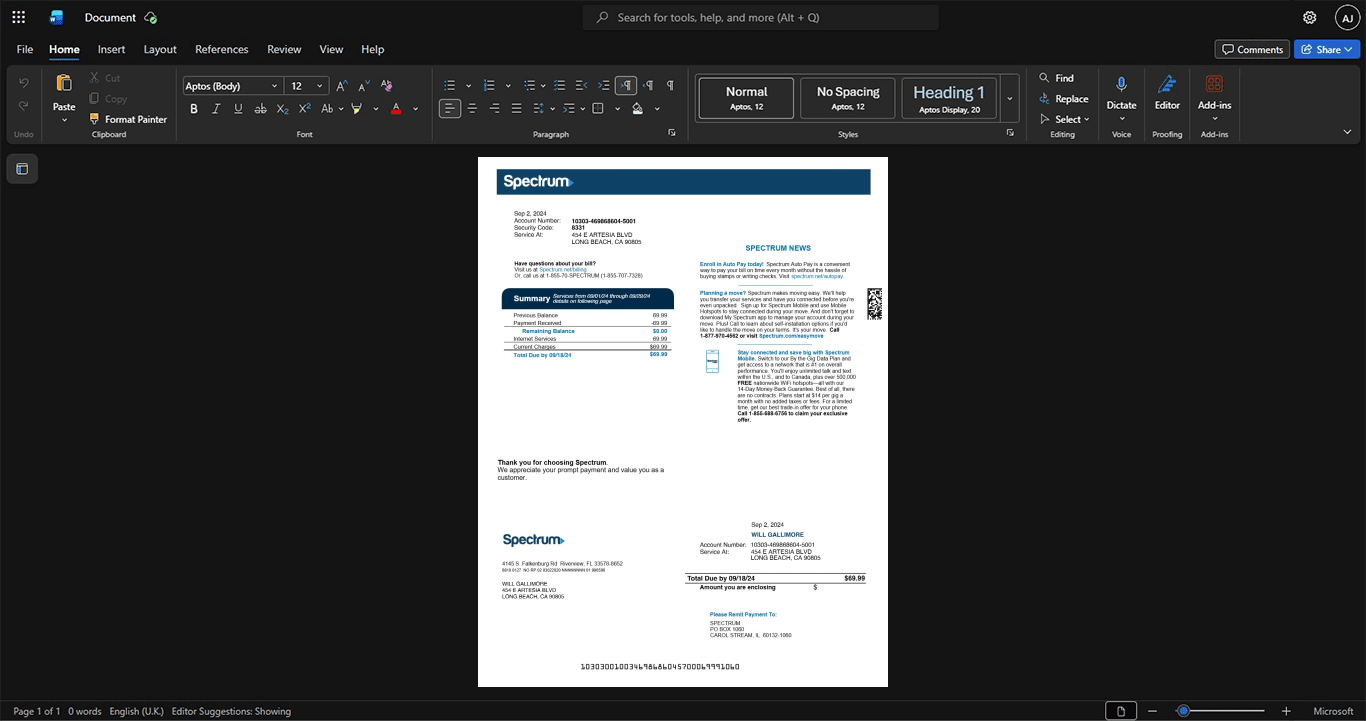
Task: Click the Borders icon
Action: click(598, 108)
